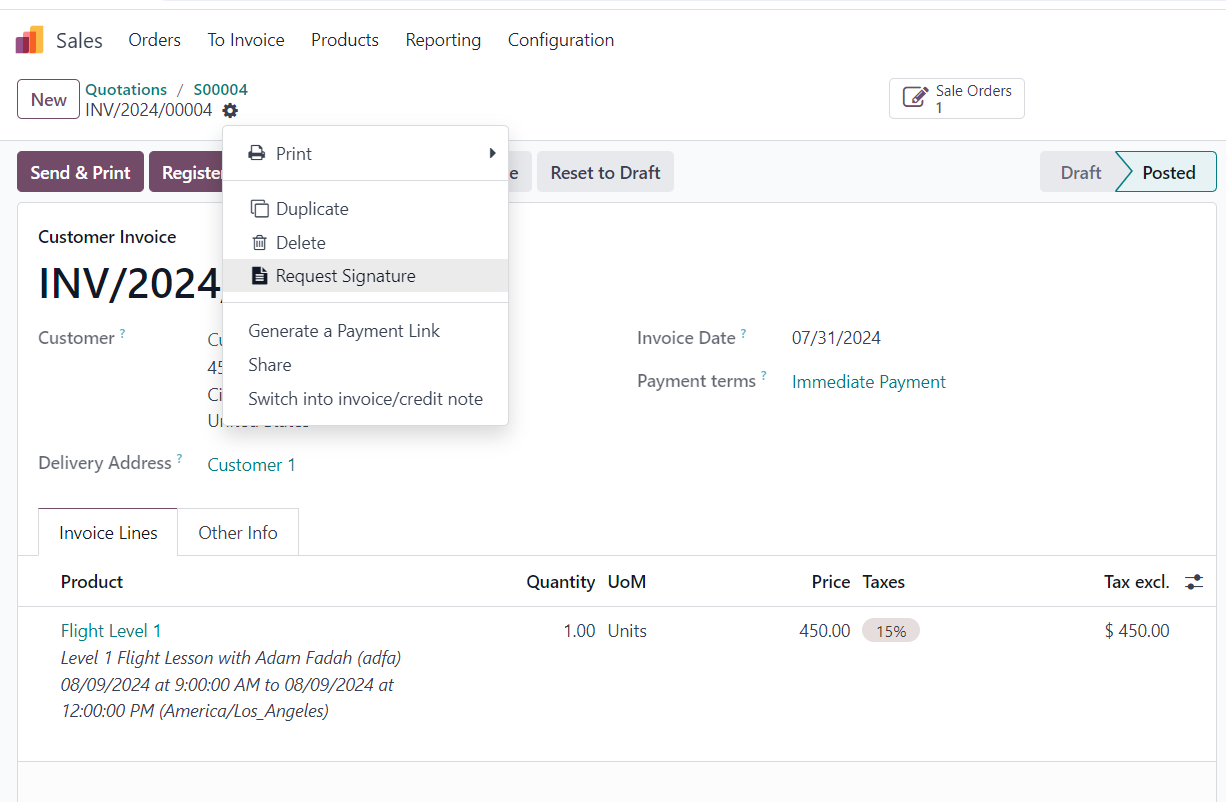
Task: Open the To Invoice menu
Action: tap(246, 40)
